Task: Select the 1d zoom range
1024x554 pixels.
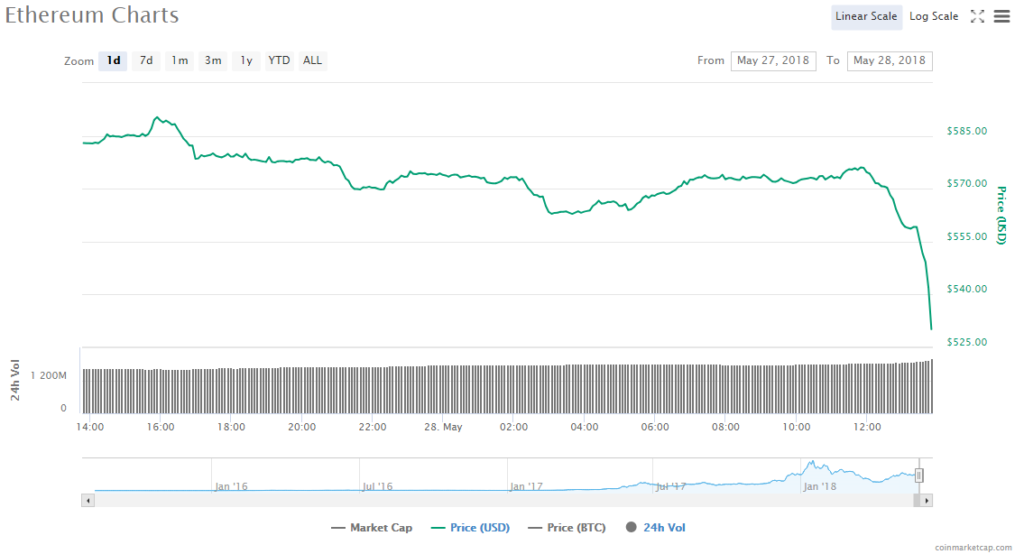Action: 113,60
